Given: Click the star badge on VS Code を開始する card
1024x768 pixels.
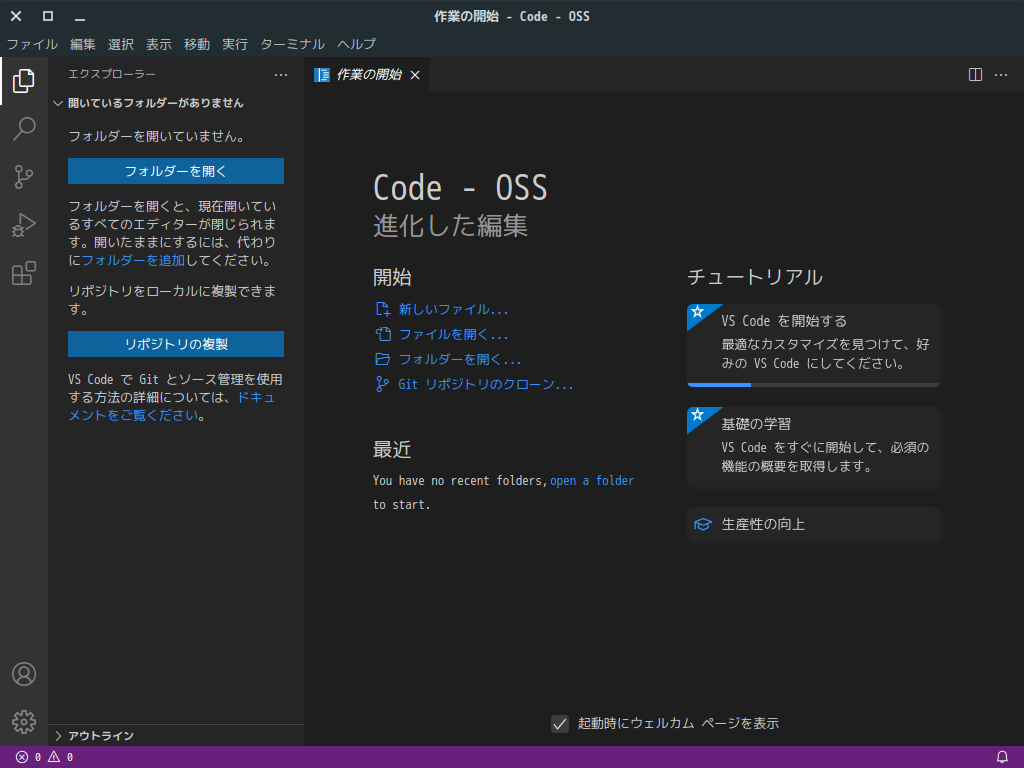Looking at the screenshot, I should (x=697, y=312).
